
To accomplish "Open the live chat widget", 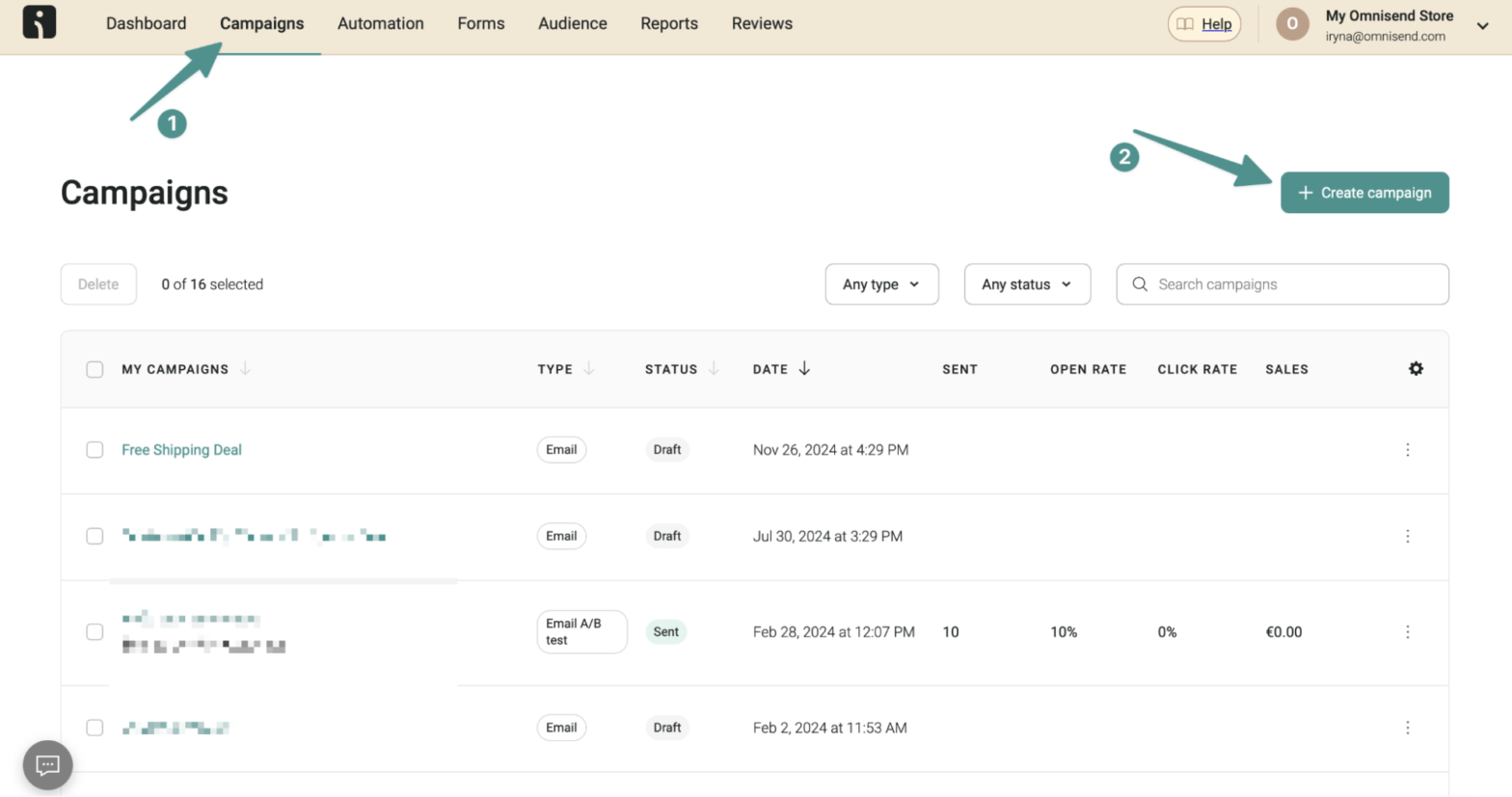I will point(47,765).
